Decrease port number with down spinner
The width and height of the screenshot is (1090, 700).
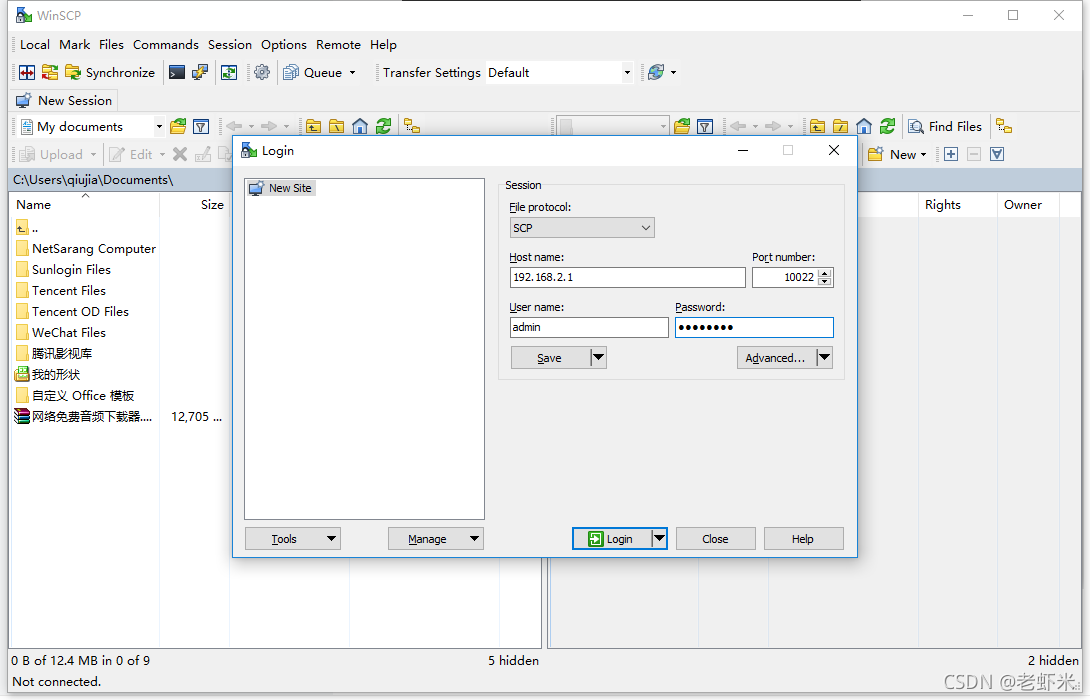(x=824, y=282)
